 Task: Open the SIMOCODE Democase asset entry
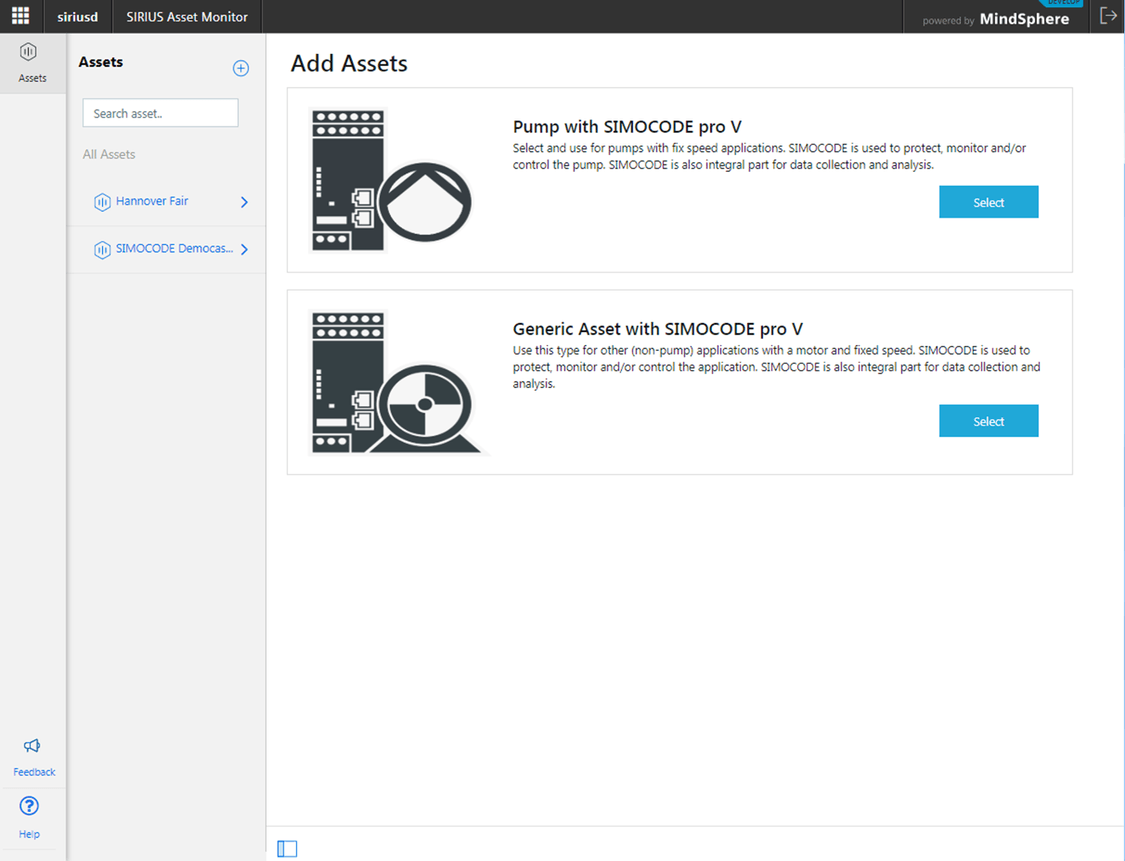coord(166,249)
